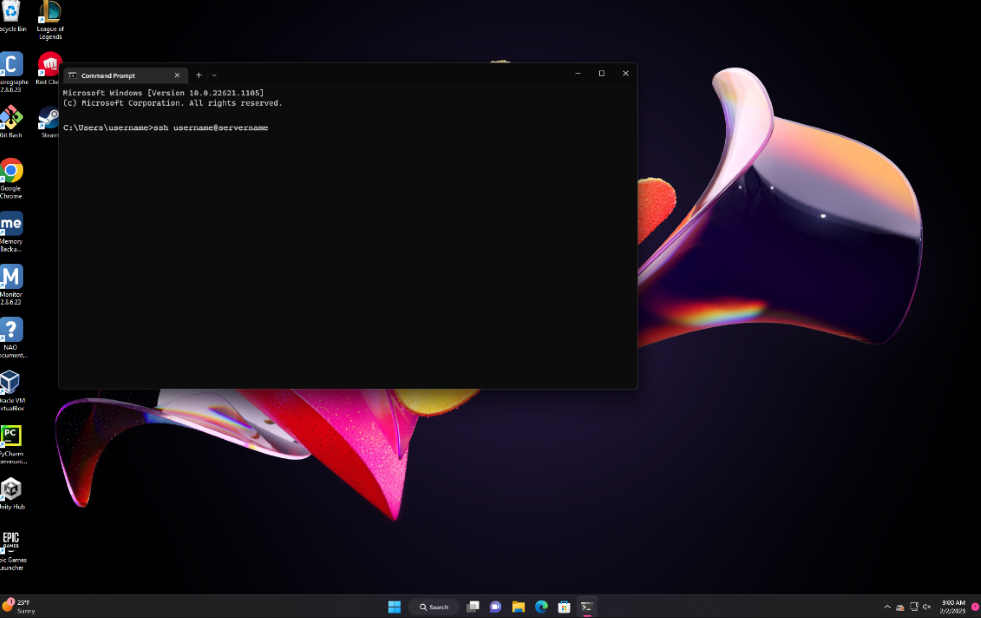This screenshot has height=618, width=981.
Task: Click the muted volume tray icon
Action: 927,607
